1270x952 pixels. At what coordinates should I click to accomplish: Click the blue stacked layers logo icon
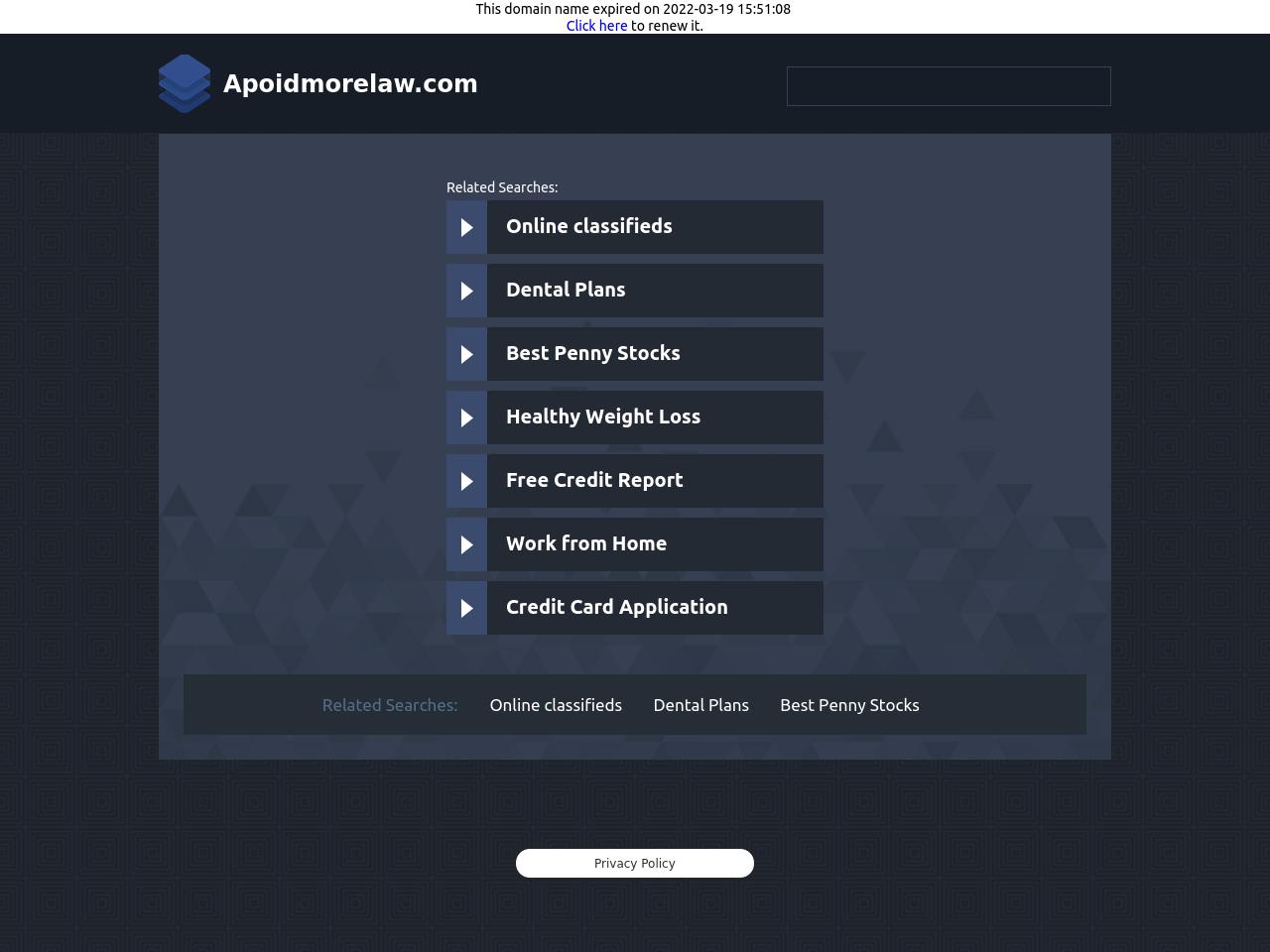(185, 83)
